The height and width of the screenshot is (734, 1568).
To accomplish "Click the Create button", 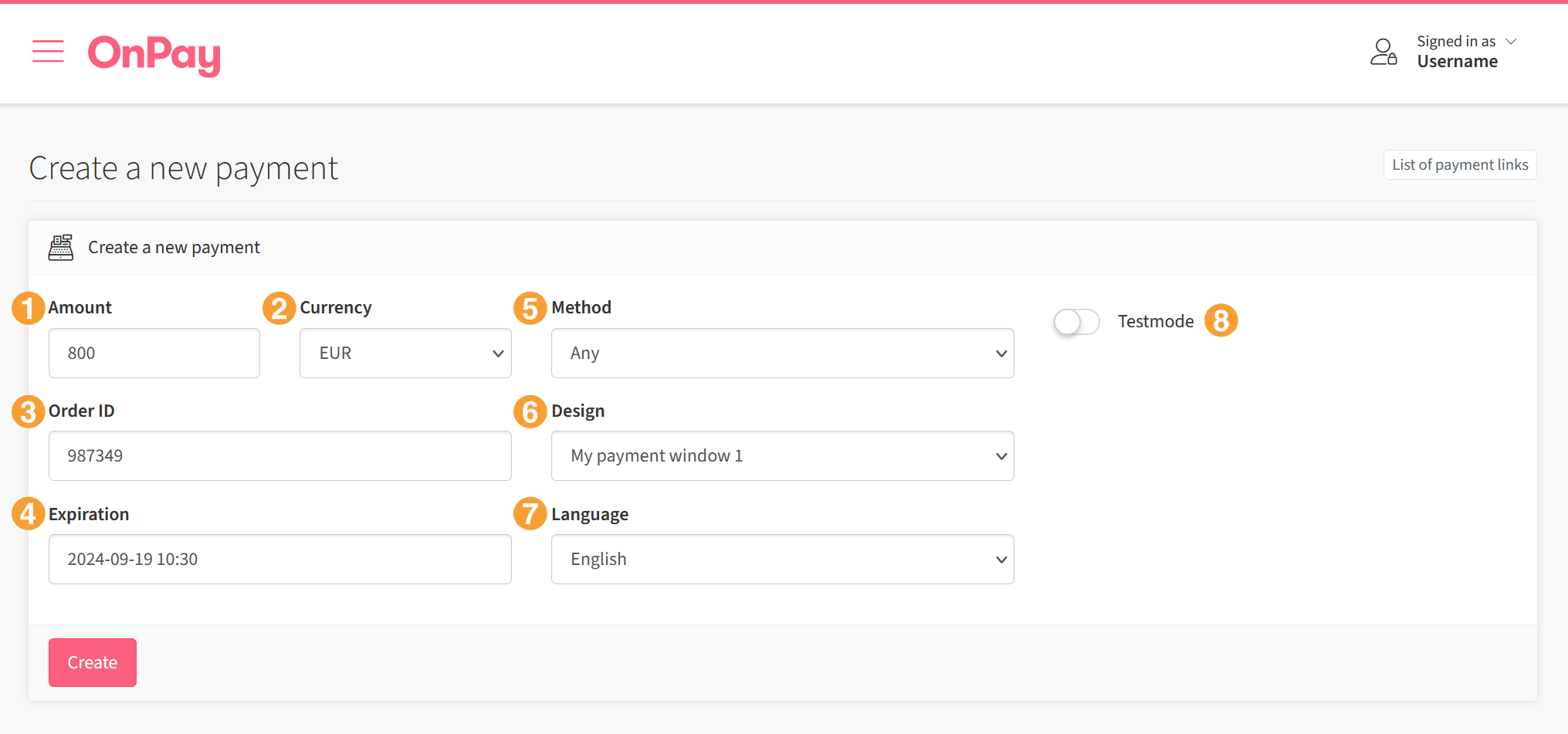I will [x=92, y=662].
